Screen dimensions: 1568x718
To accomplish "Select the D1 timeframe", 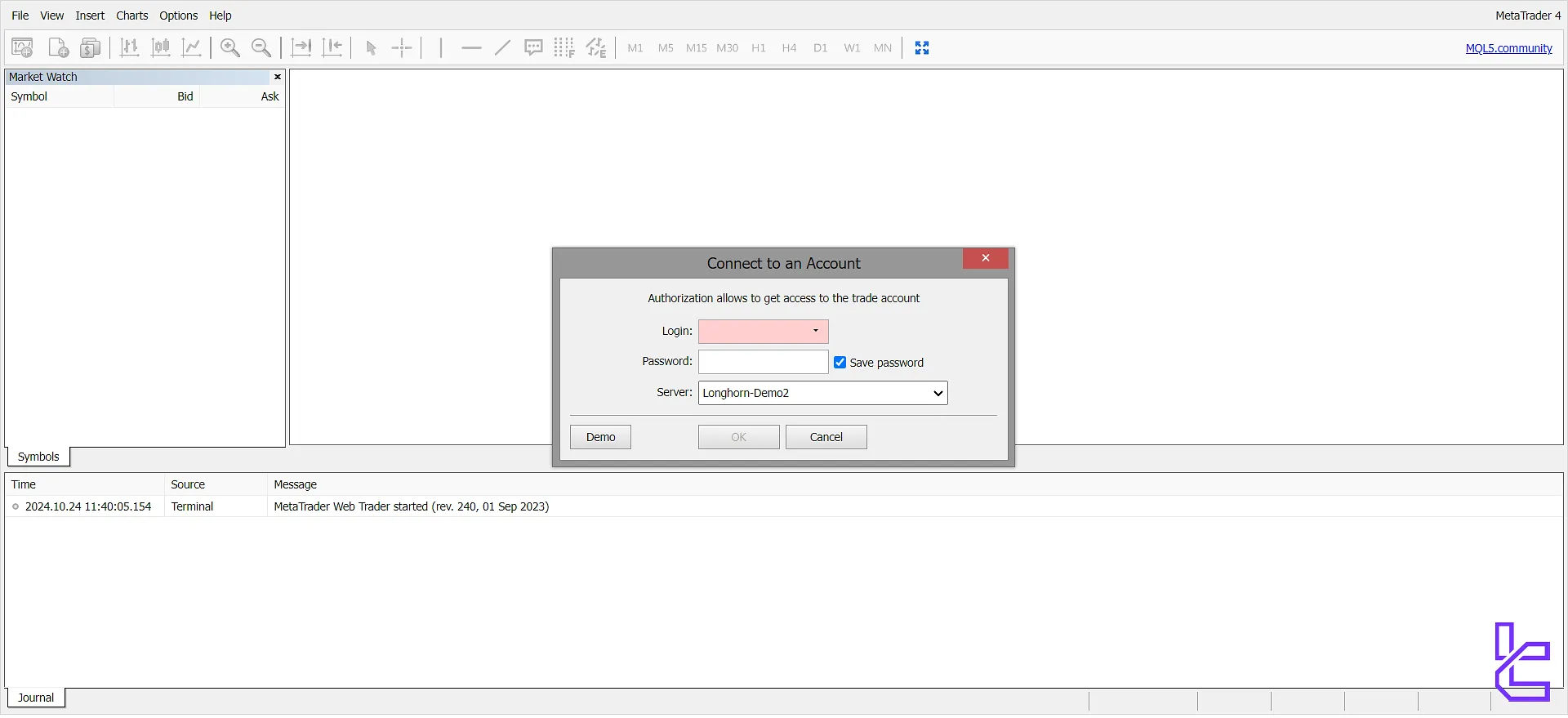I will [x=821, y=48].
